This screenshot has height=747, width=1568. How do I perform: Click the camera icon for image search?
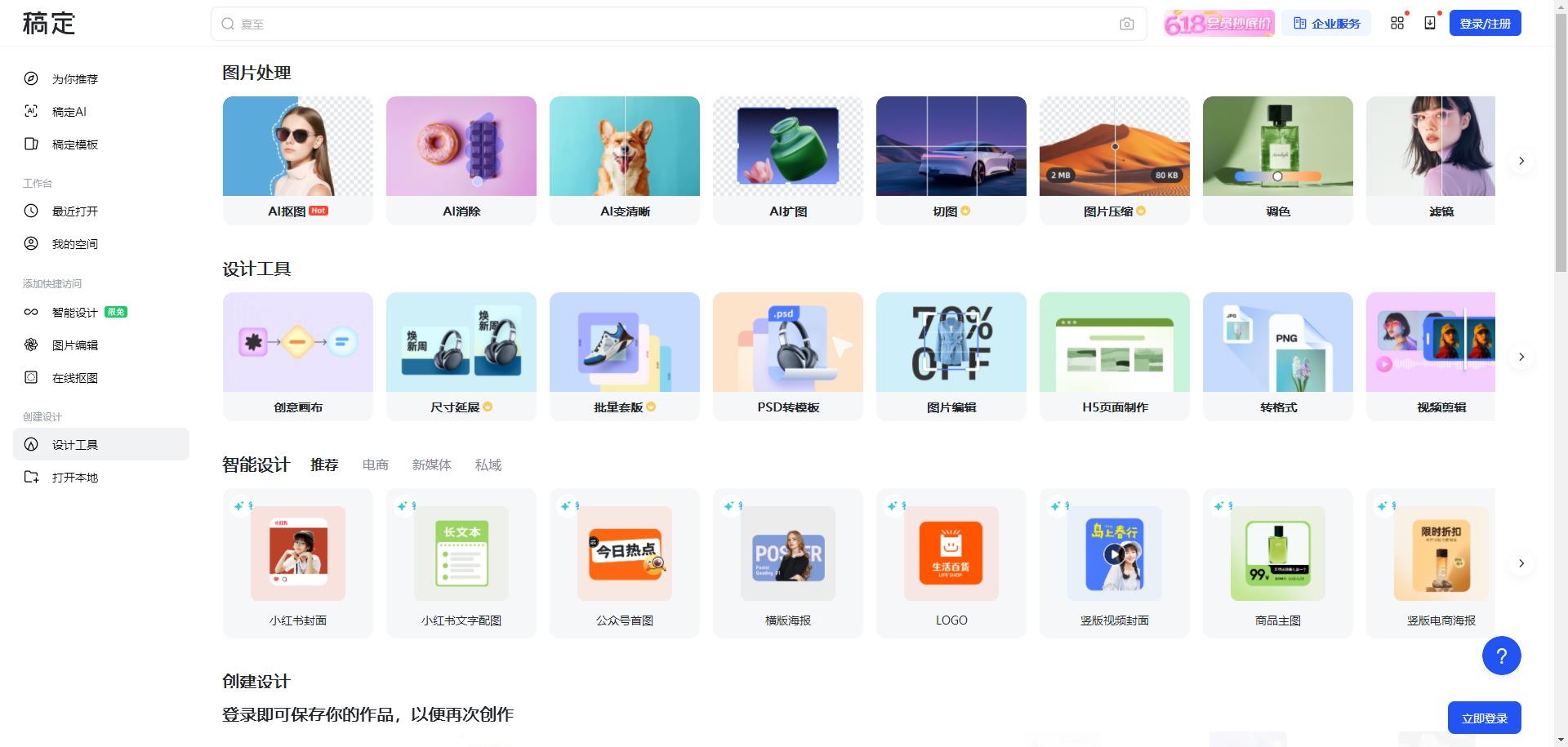tap(1127, 24)
